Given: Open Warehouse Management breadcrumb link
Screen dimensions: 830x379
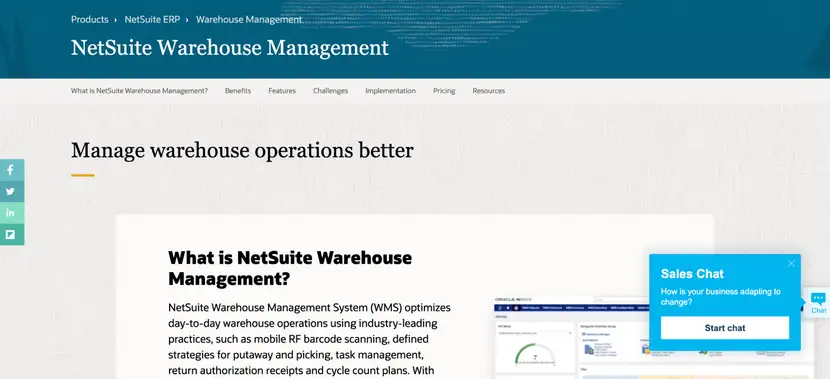Looking at the screenshot, I should (249, 20).
